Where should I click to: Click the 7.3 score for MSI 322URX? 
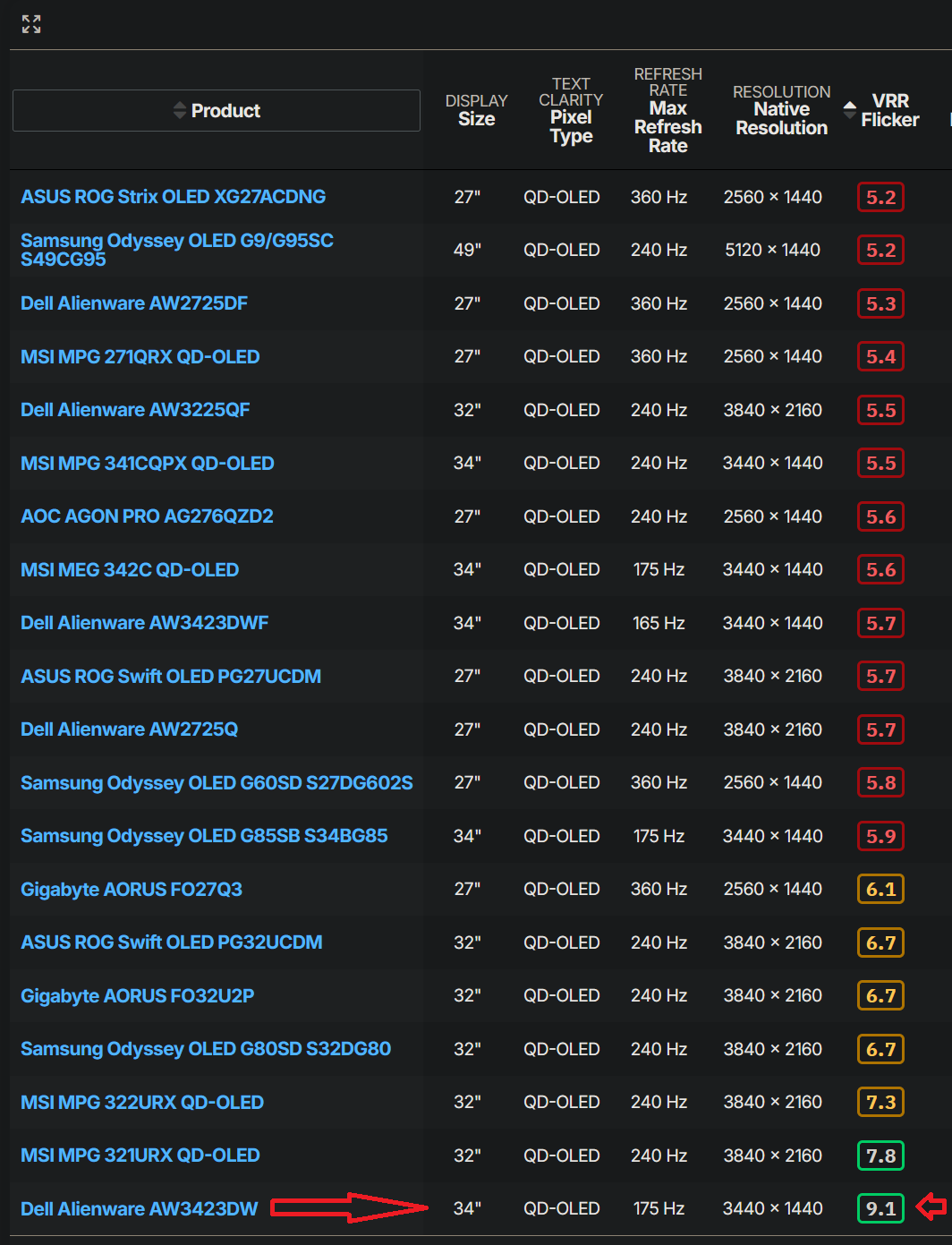[880, 1102]
